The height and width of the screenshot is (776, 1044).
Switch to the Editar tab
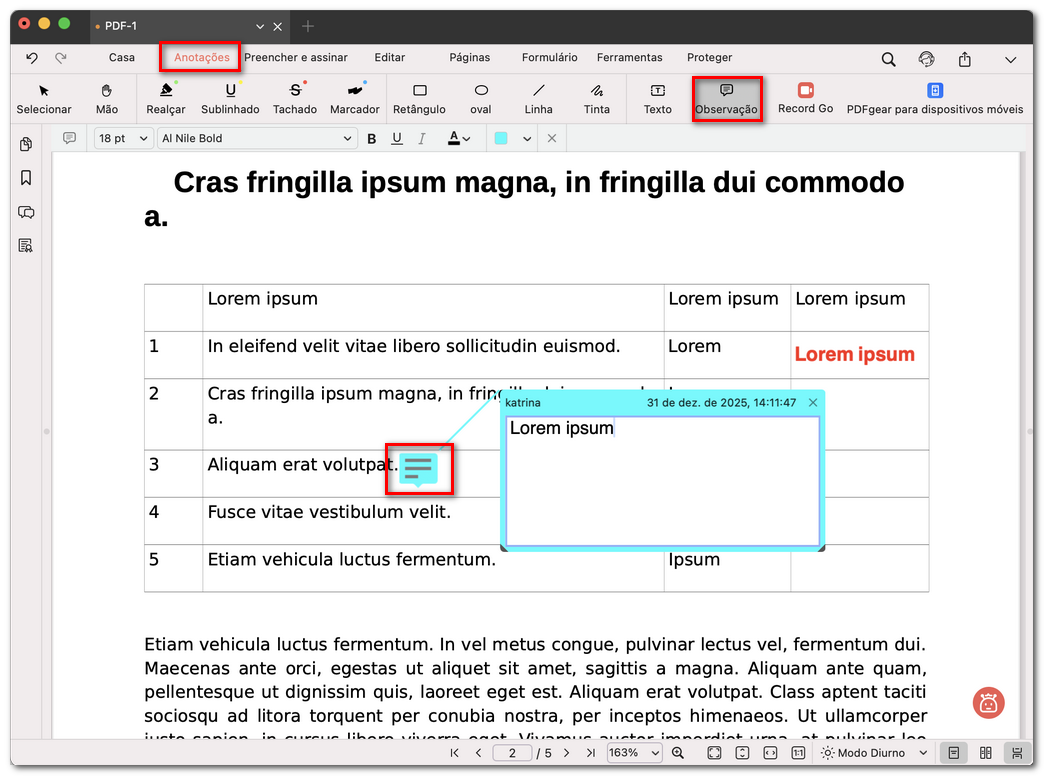click(390, 57)
